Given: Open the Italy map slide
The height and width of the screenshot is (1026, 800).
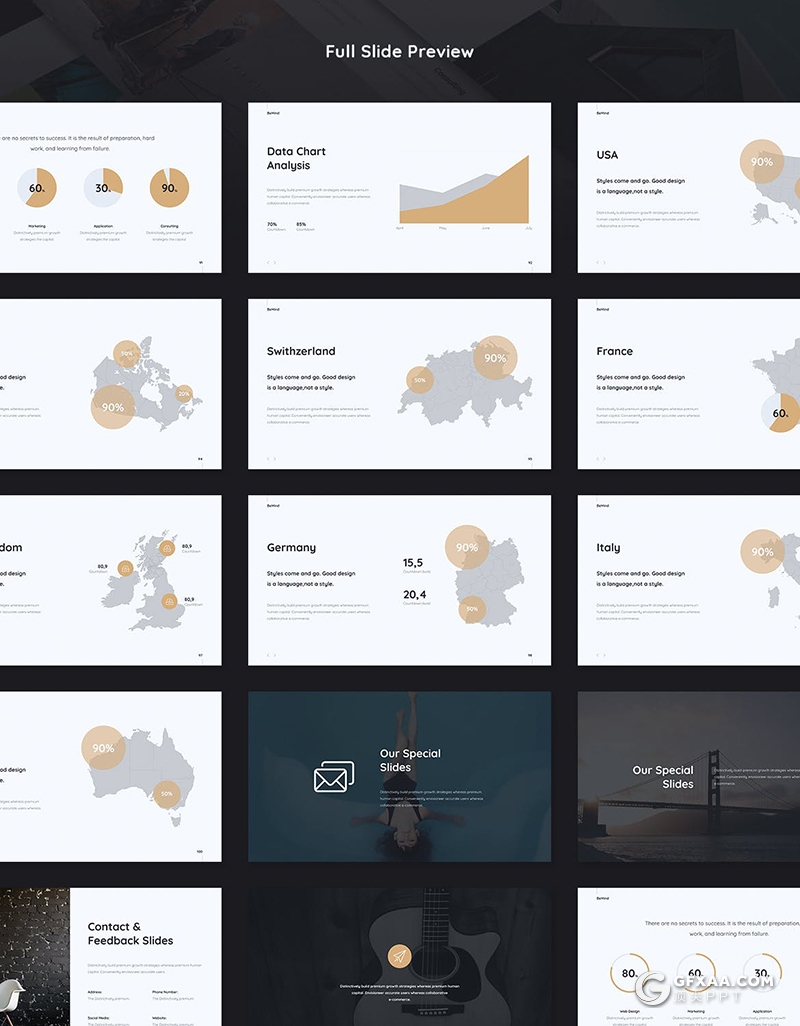Looking at the screenshot, I should pyautogui.click(x=688, y=580).
